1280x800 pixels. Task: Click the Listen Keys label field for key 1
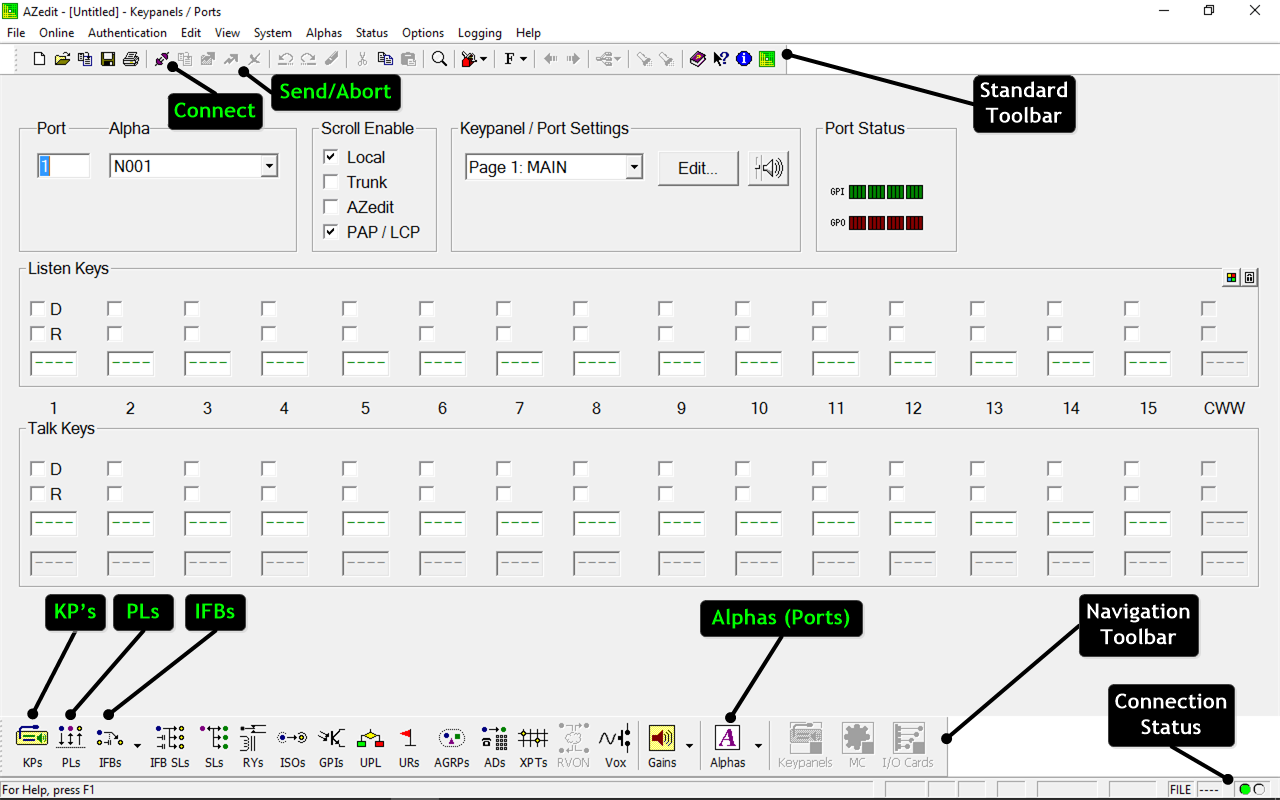pos(53,364)
